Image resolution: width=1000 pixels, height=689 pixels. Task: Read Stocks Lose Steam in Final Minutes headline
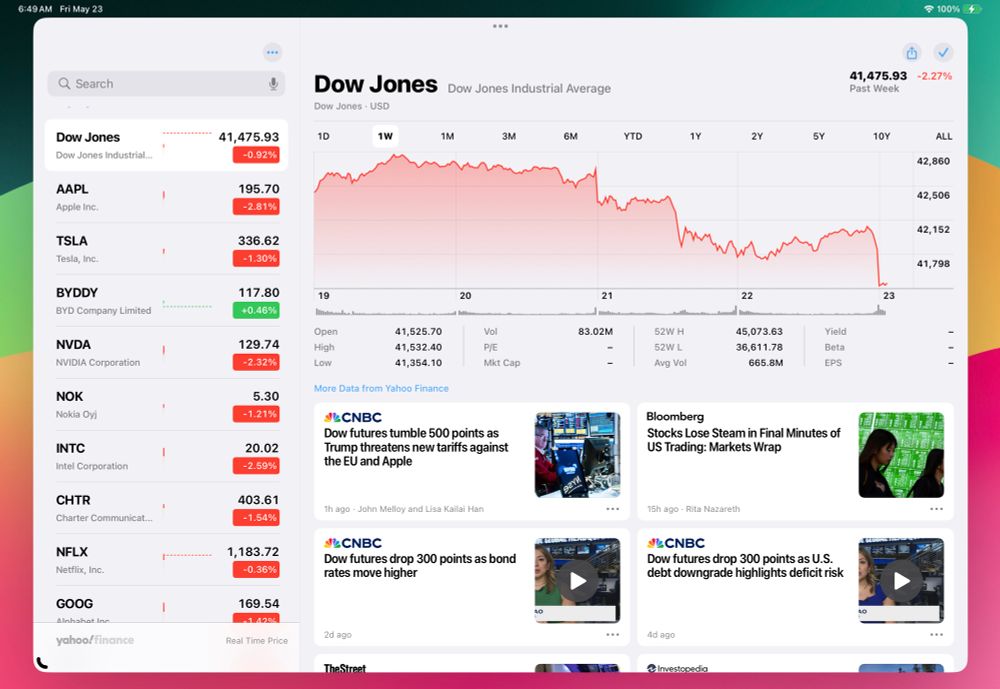744,440
